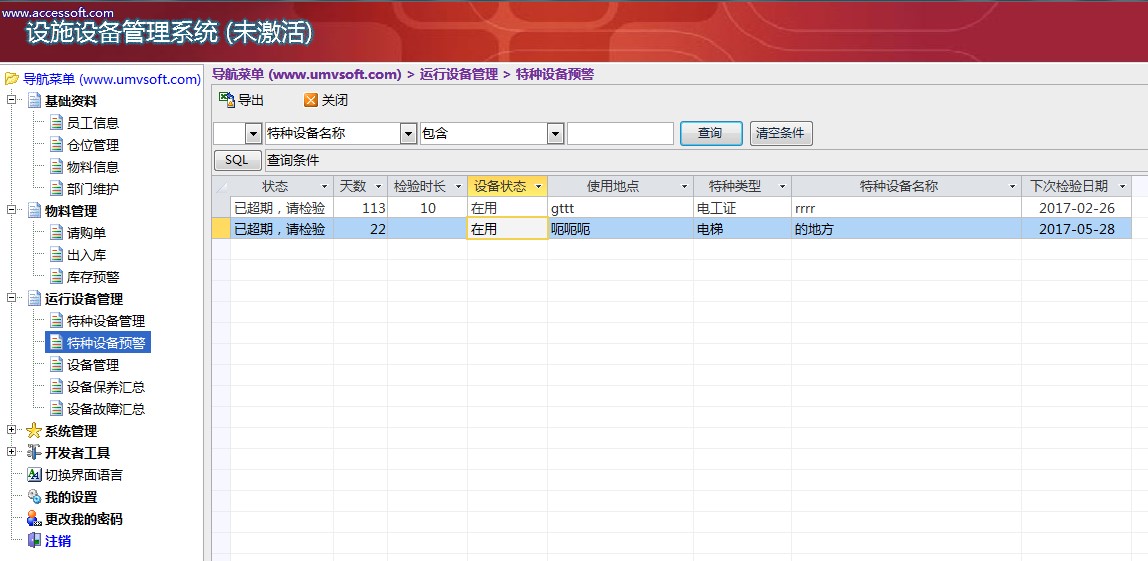Click the folder icon beside 导航菜单
Screen dimensions: 1148x561
pyautogui.click(x=12, y=78)
